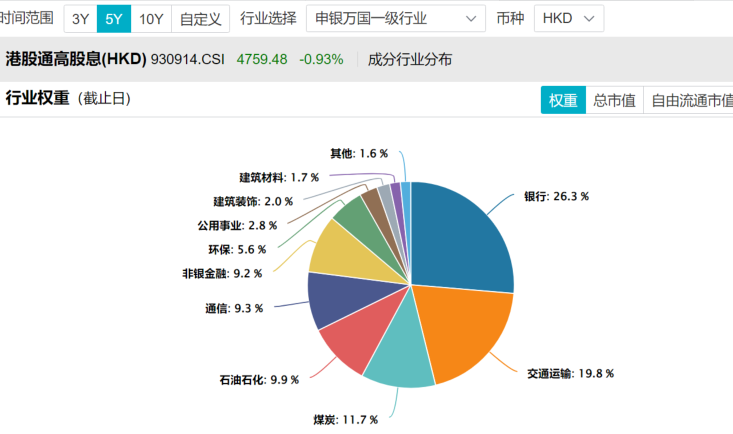
Task: Click the 煤炭: 11.7 % label
Action: point(345,420)
